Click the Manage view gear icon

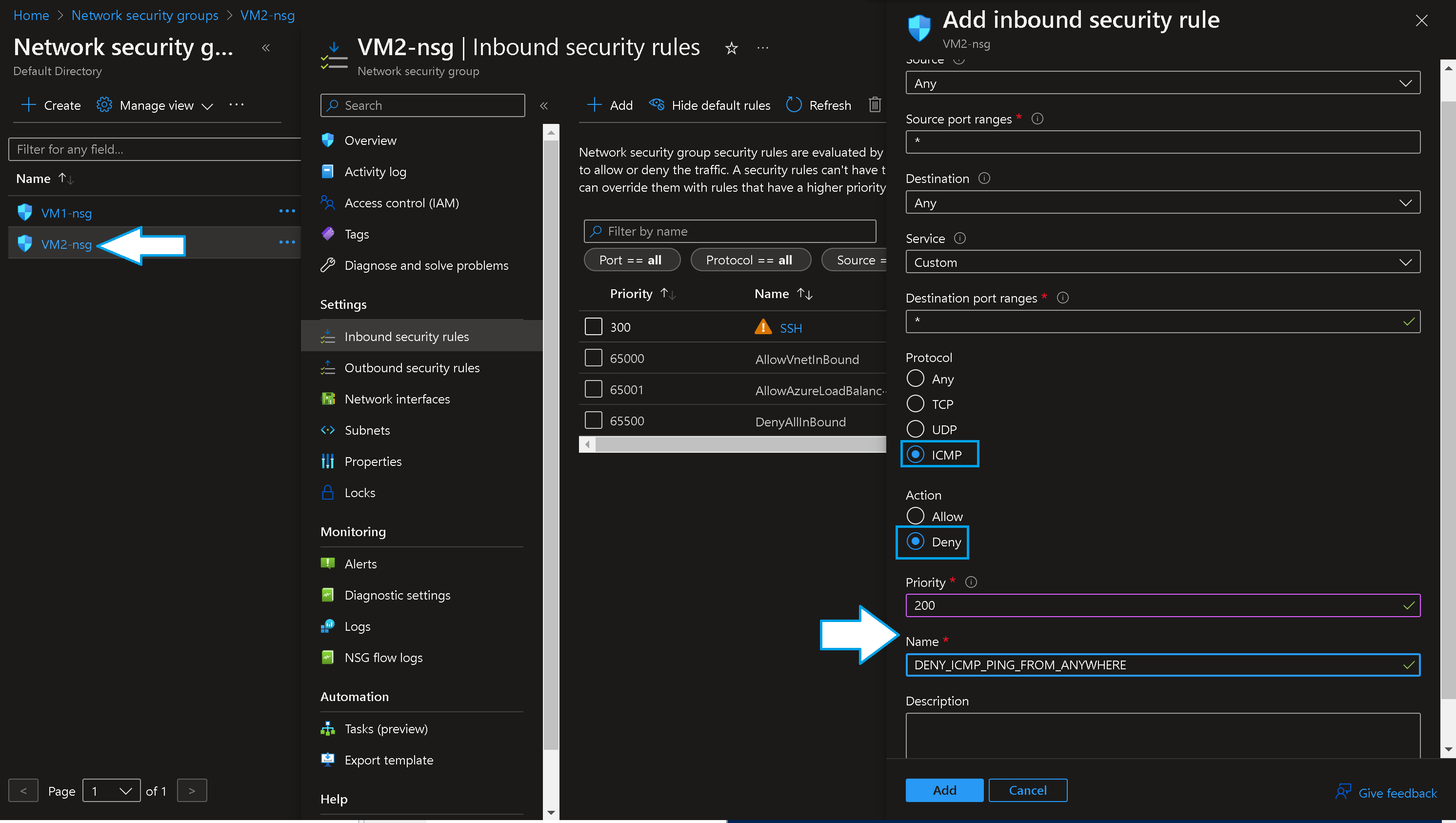104,105
